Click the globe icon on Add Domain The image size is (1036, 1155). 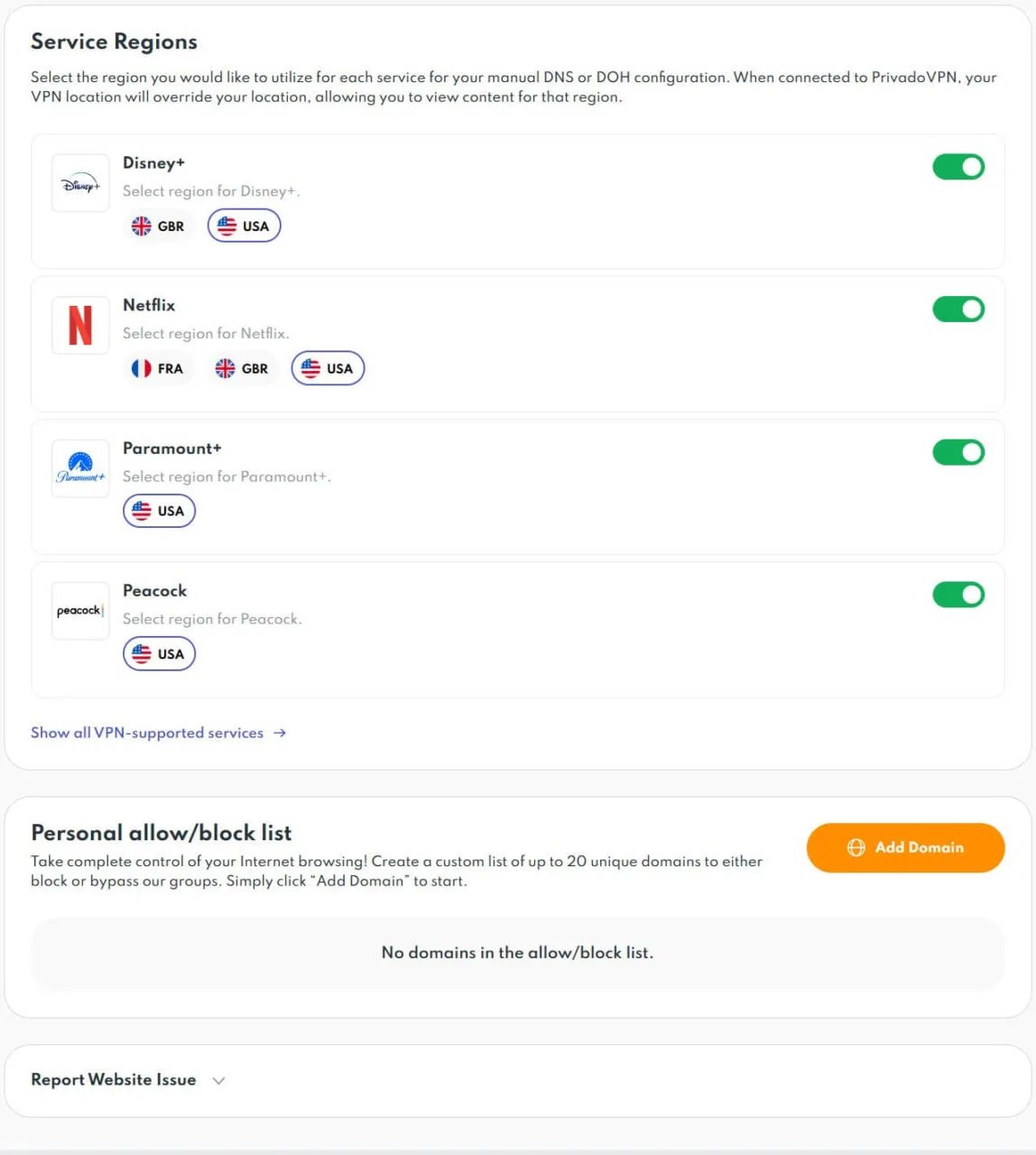tap(856, 847)
